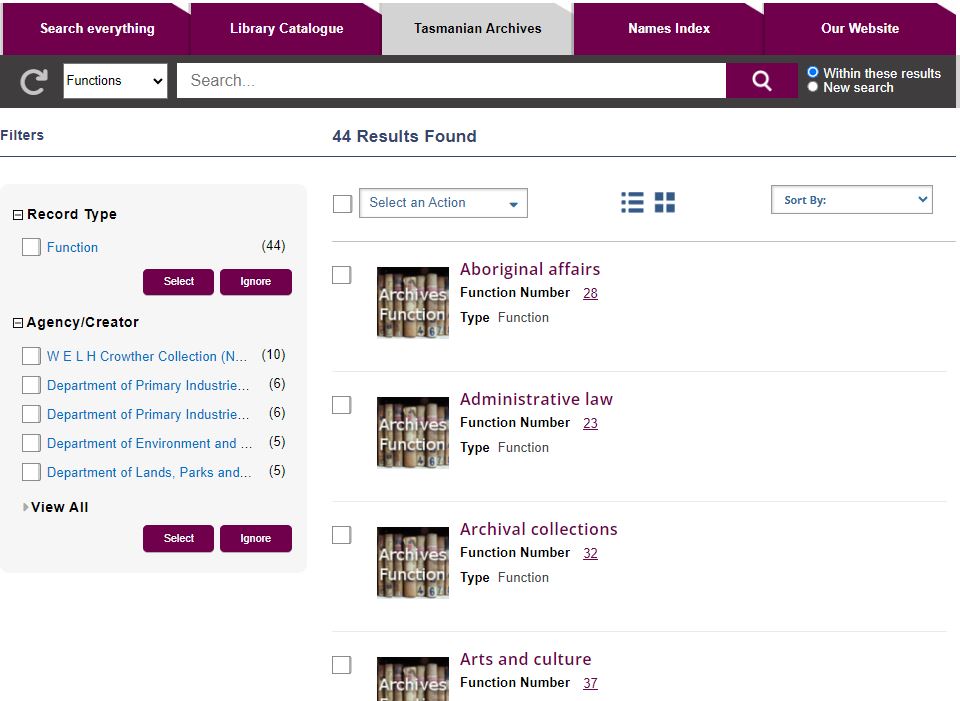Click into the Search text field
Screen dimensions: 960x701
coord(450,81)
